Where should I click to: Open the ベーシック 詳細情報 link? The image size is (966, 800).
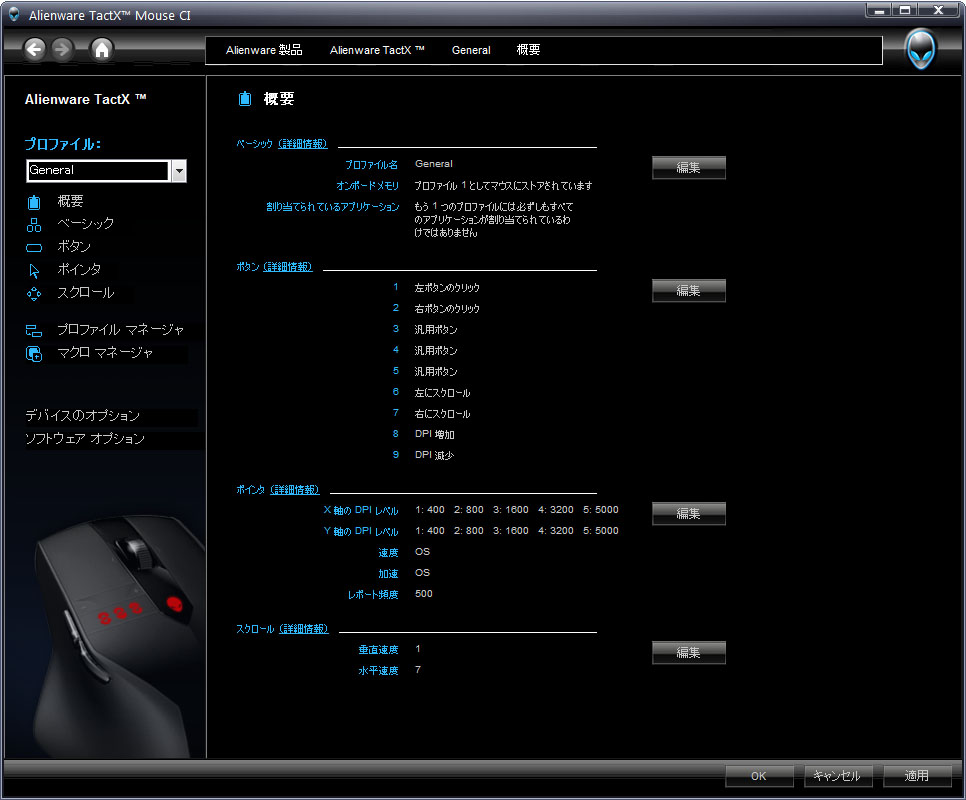click(302, 143)
